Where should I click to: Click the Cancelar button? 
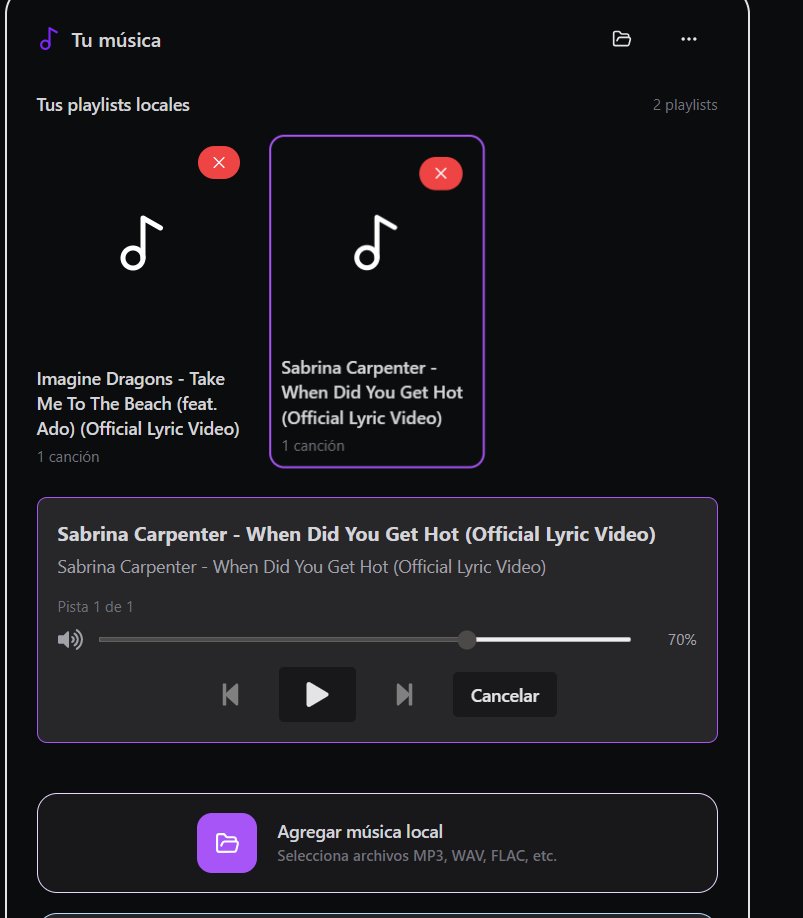505,695
